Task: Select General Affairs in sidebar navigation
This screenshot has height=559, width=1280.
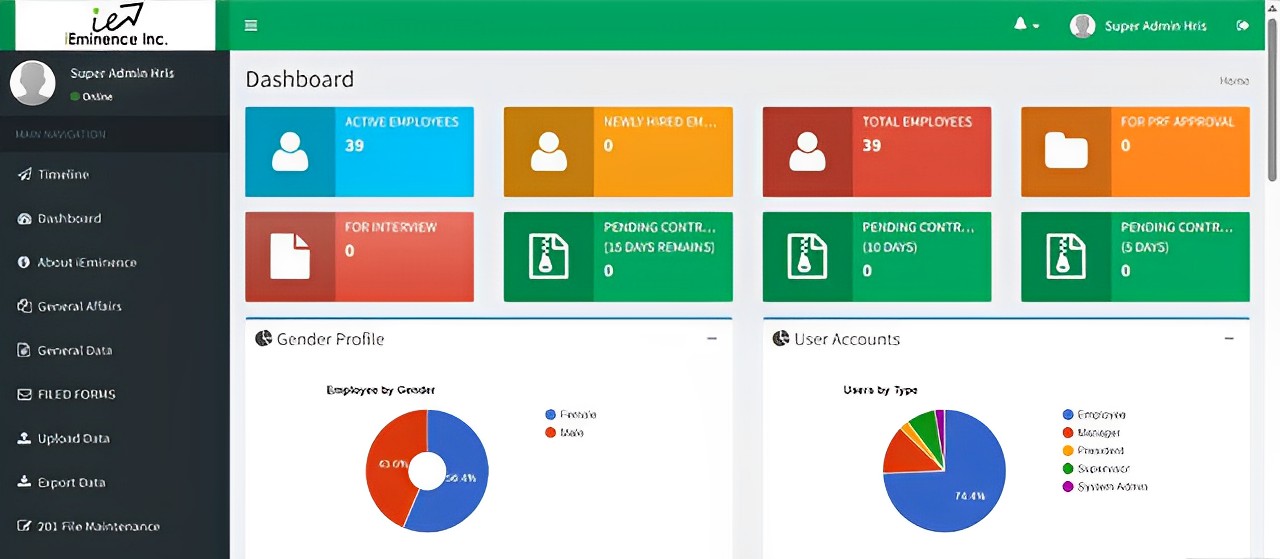Action: pyautogui.click(x=79, y=306)
